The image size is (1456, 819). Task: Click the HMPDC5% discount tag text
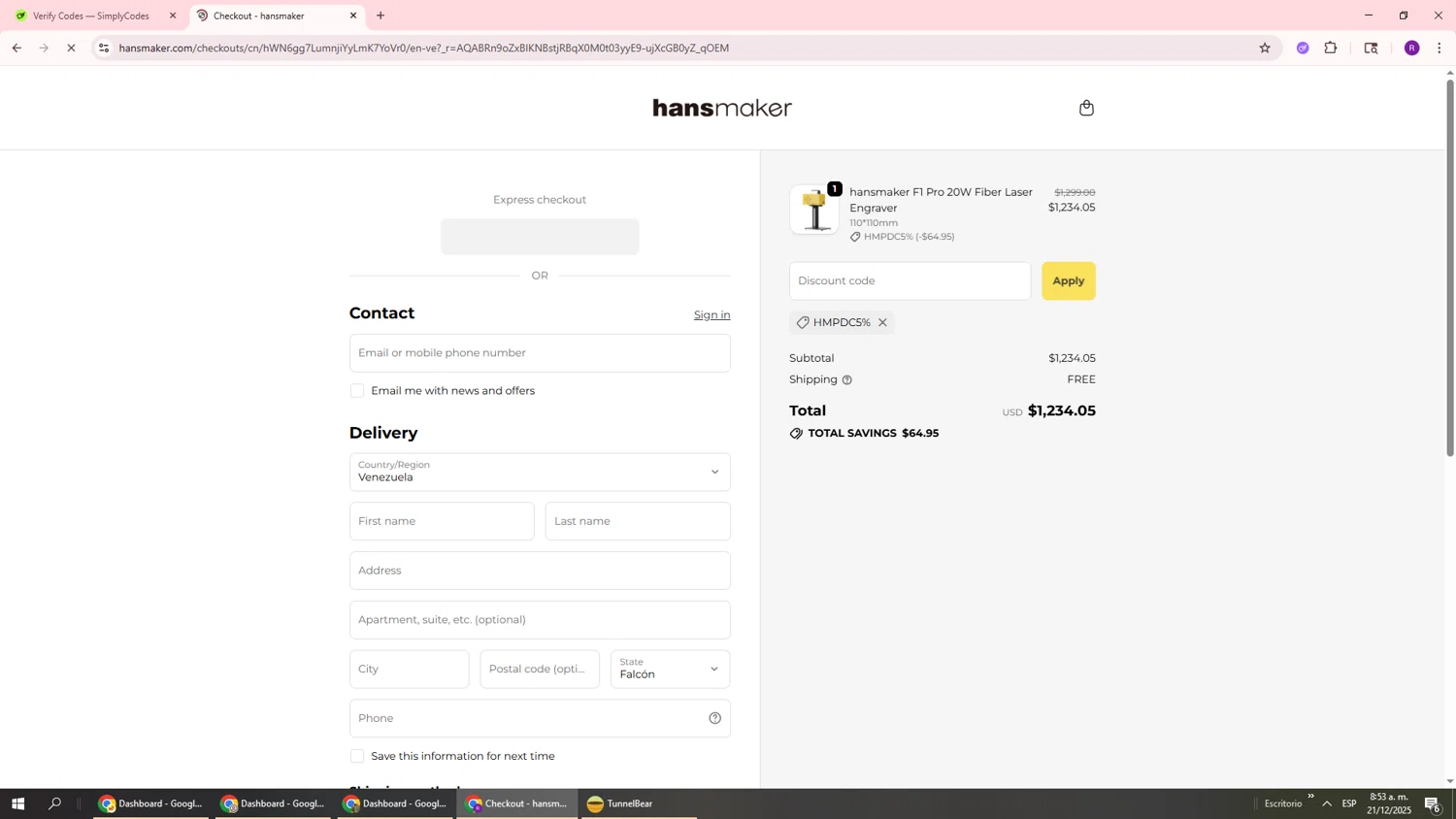pyautogui.click(x=842, y=322)
